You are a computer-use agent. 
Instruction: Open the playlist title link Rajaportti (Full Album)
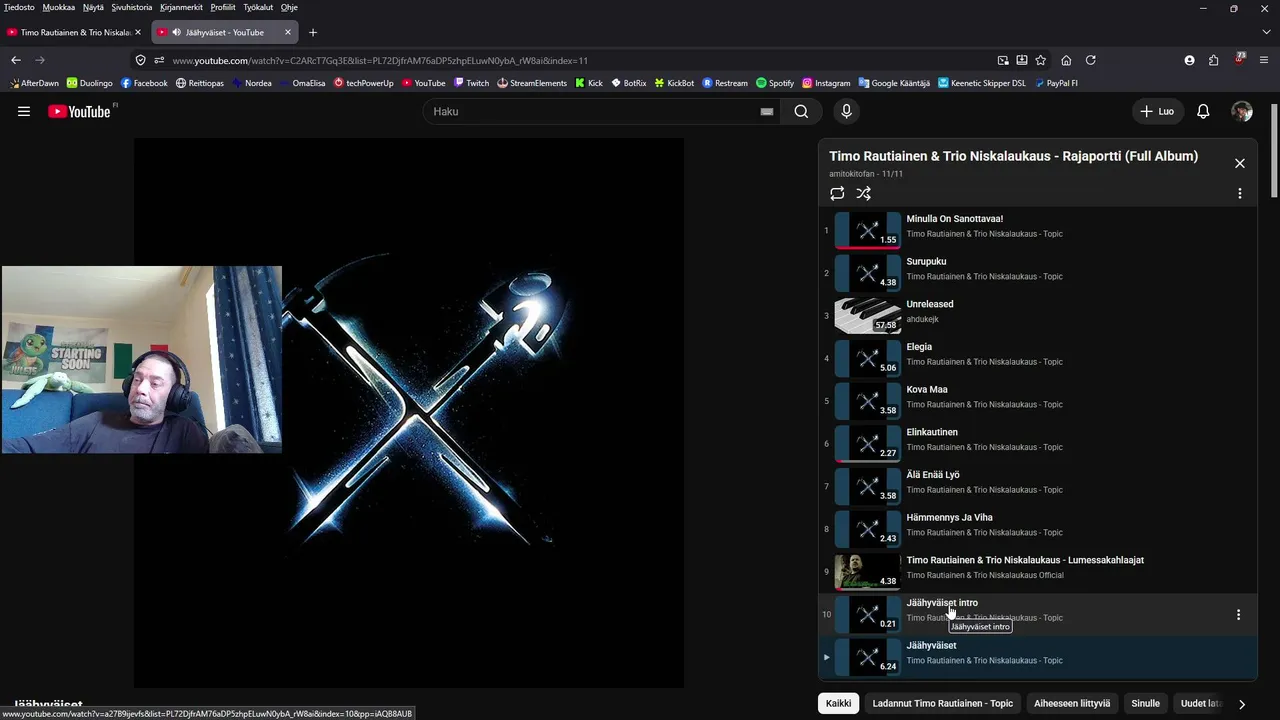pyautogui.click(x=1013, y=156)
